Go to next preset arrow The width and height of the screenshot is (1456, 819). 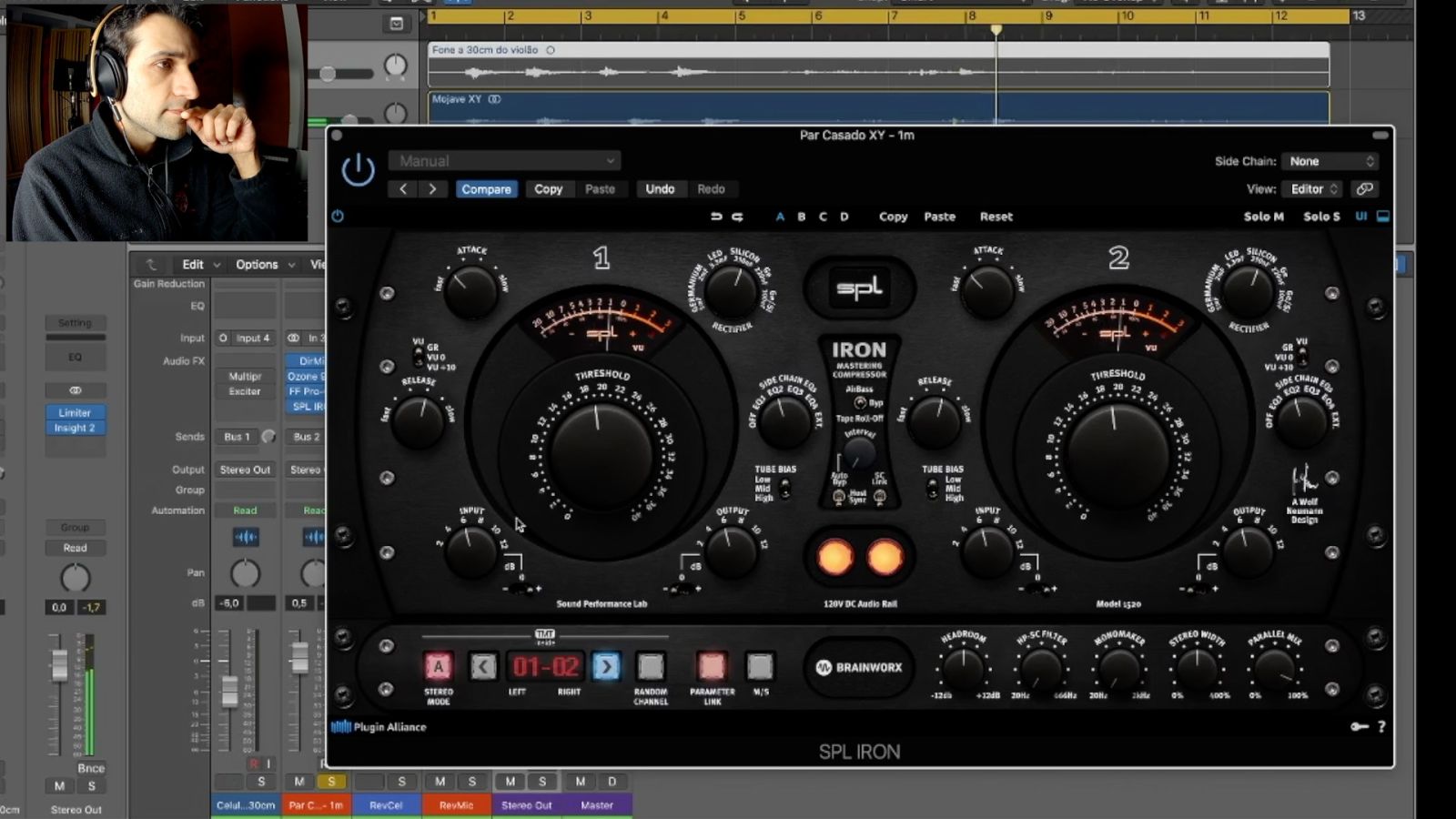[x=432, y=189]
